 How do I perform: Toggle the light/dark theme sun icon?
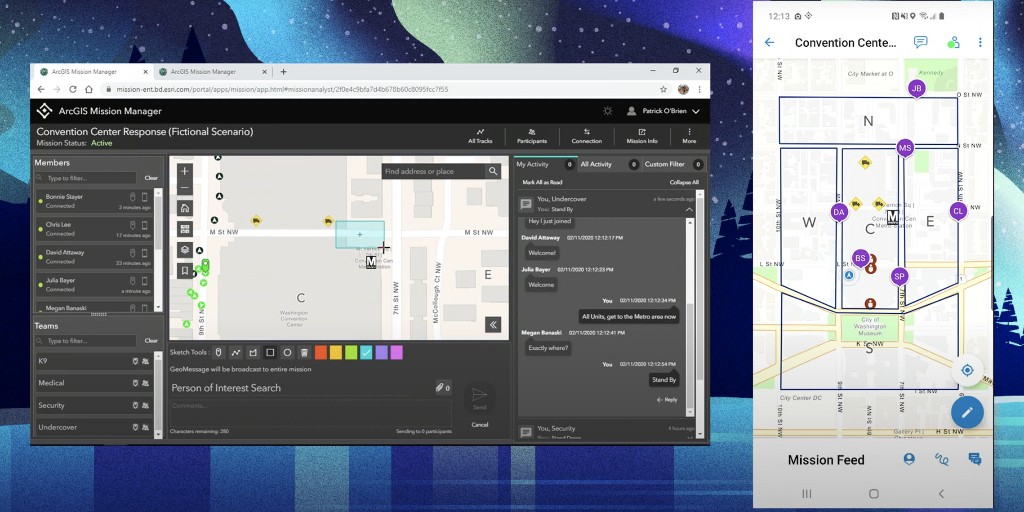tap(608, 111)
